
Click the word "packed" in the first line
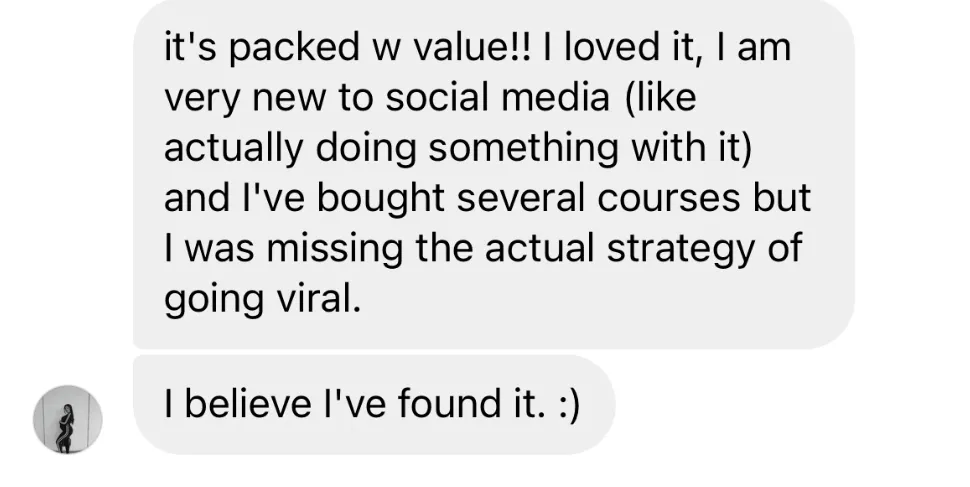tap(294, 48)
